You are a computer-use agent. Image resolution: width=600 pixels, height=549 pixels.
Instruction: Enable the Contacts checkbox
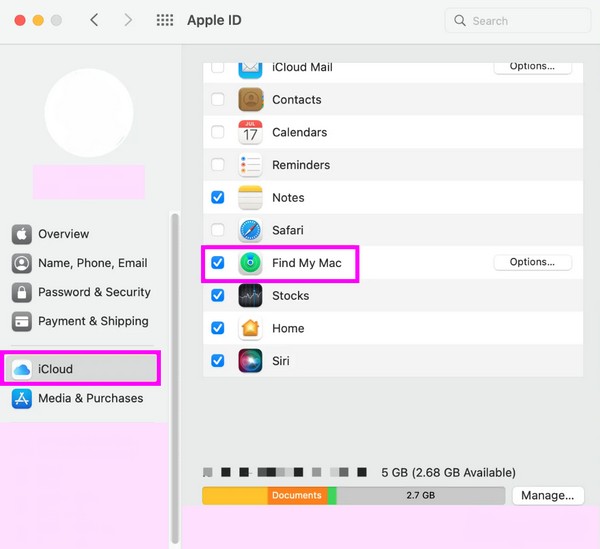coord(218,99)
